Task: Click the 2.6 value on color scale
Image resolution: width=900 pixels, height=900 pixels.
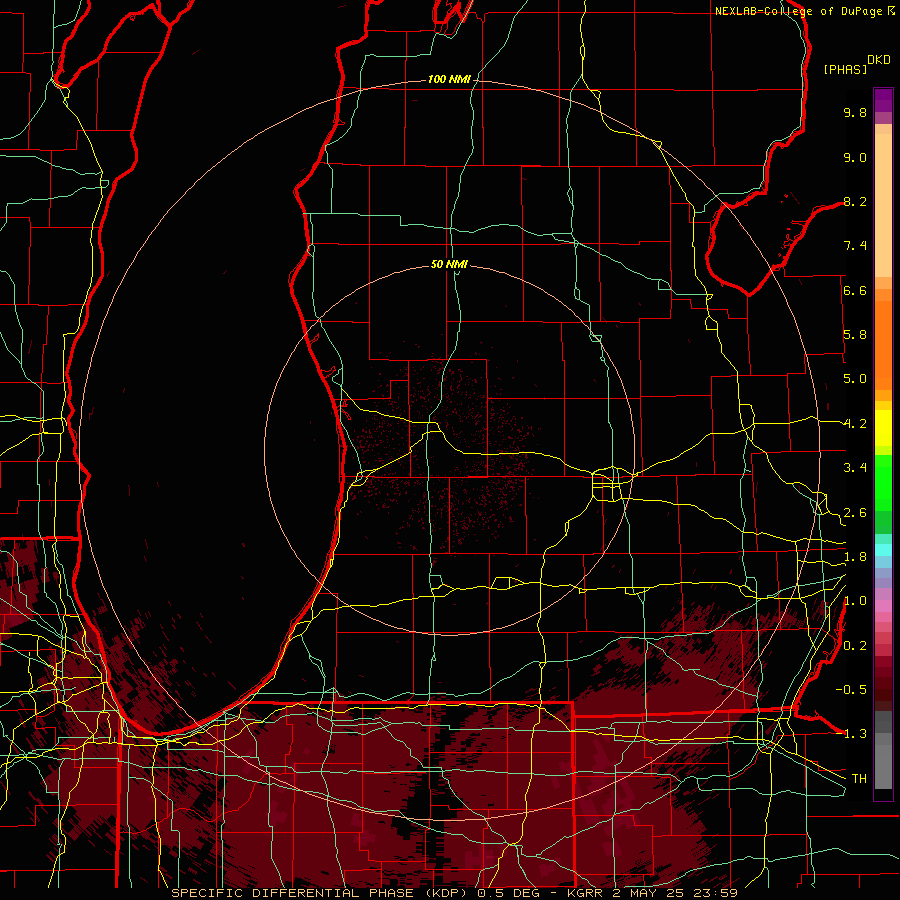Action: [855, 513]
